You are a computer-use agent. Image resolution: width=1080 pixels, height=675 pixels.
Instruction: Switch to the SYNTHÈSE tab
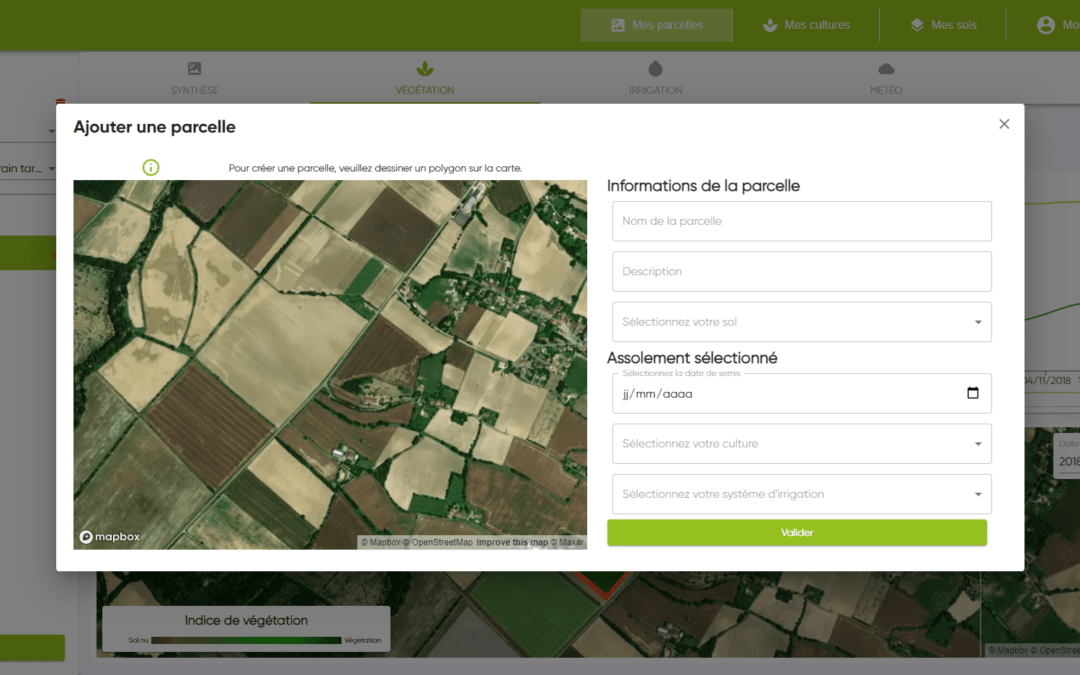pos(194,78)
